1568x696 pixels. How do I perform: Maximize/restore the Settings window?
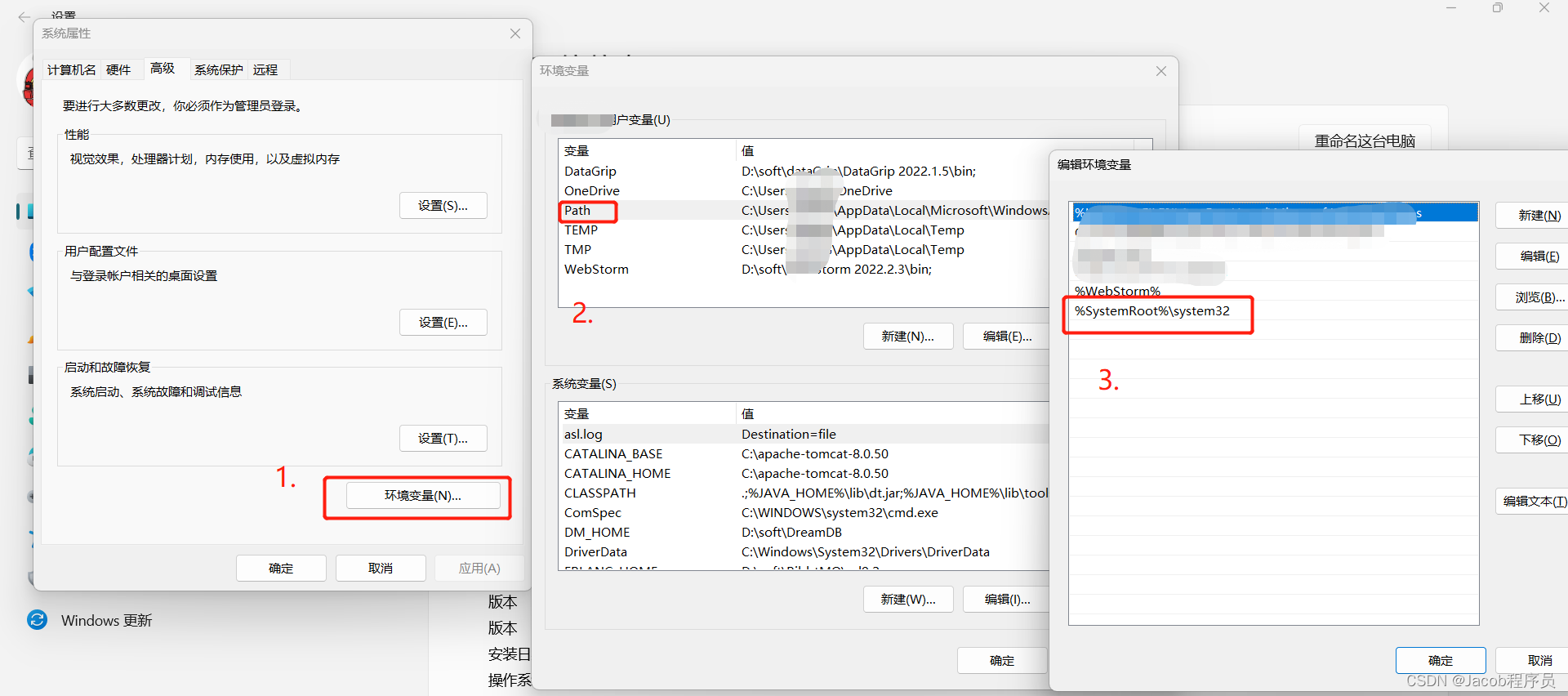[1498, 8]
